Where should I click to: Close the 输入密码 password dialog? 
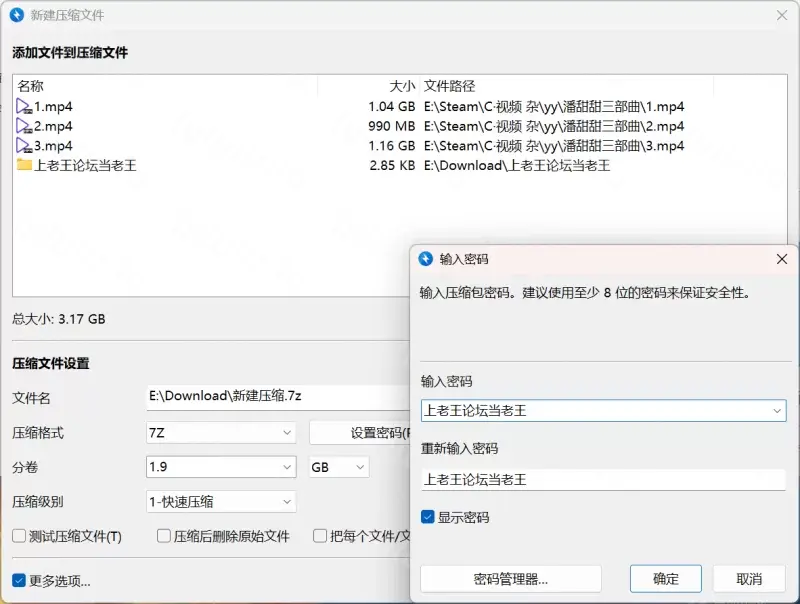click(782, 259)
